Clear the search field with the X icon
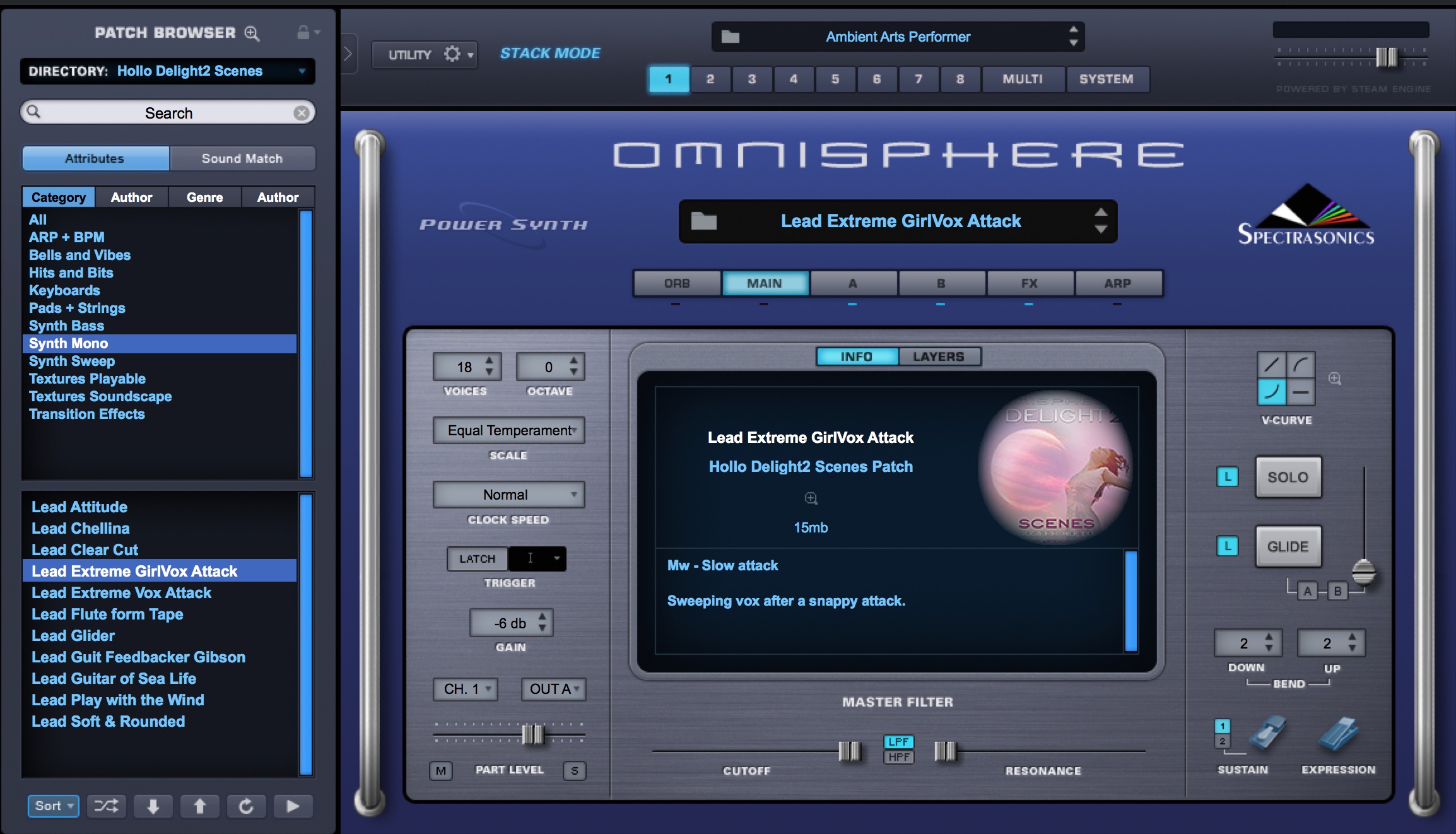The image size is (1456, 834). pos(302,113)
